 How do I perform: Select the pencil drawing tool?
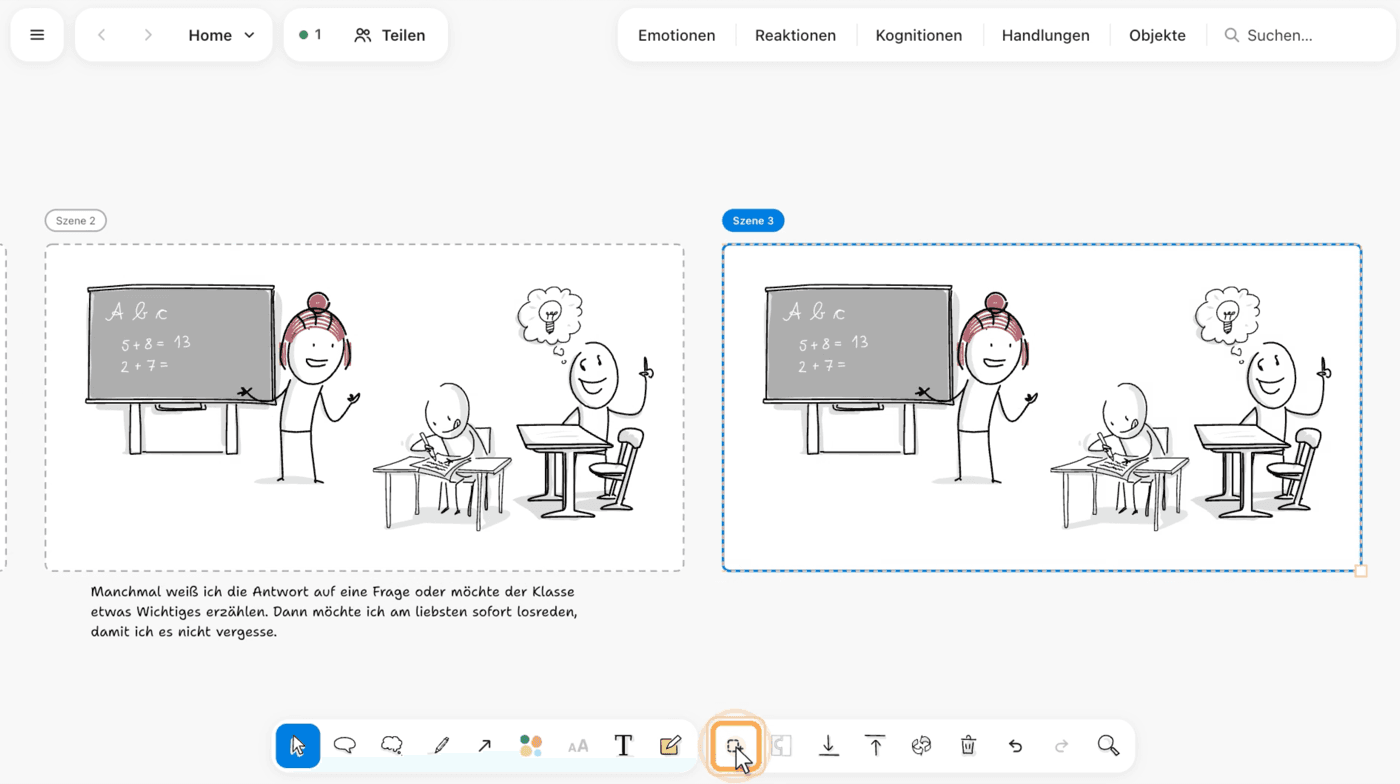click(440, 746)
